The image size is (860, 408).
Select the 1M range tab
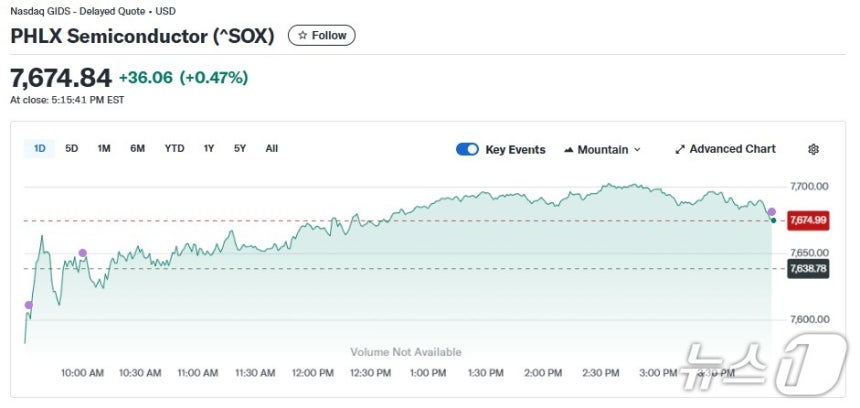(104, 148)
